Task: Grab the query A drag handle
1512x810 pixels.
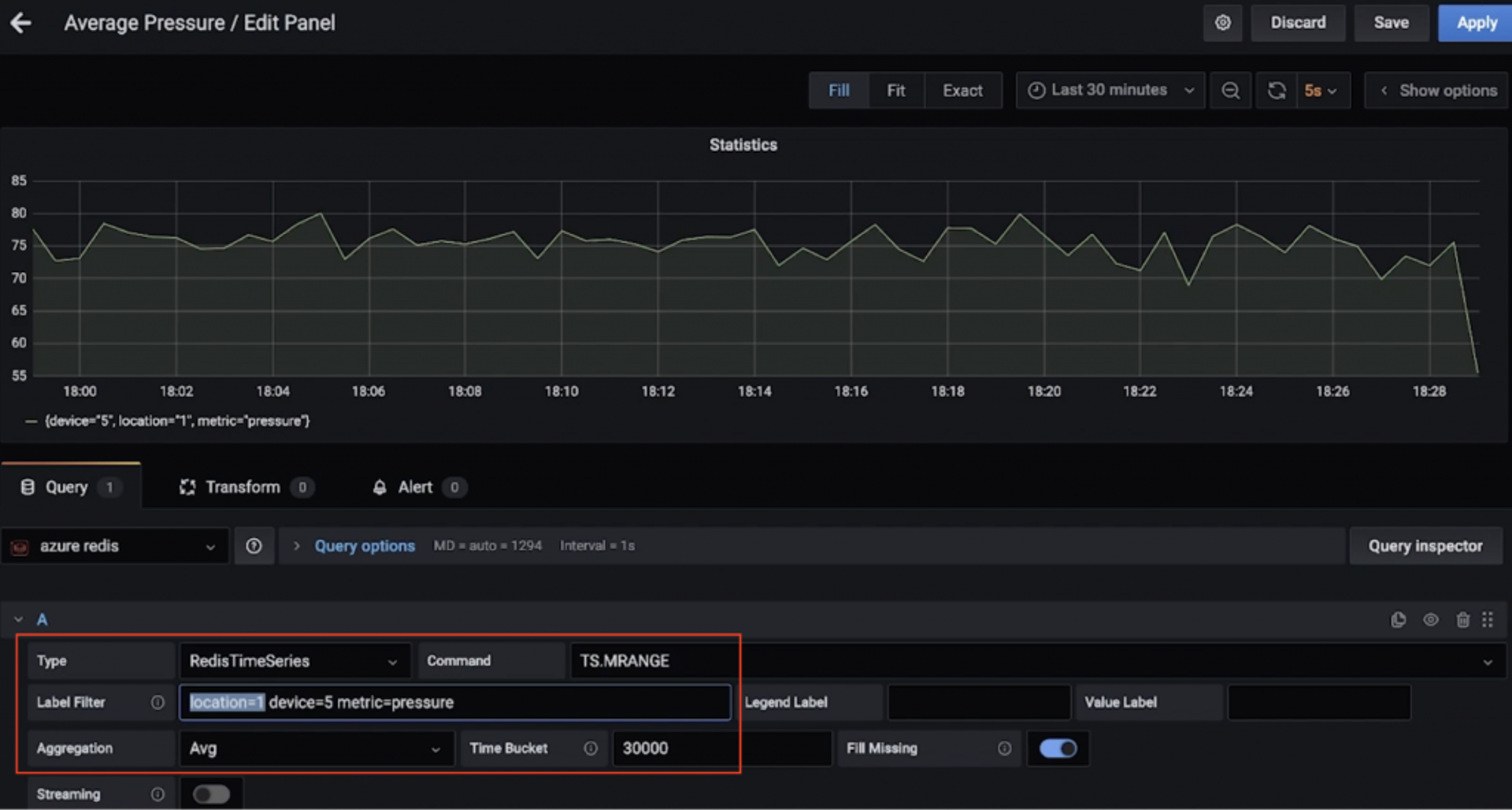Action: (1488, 620)
